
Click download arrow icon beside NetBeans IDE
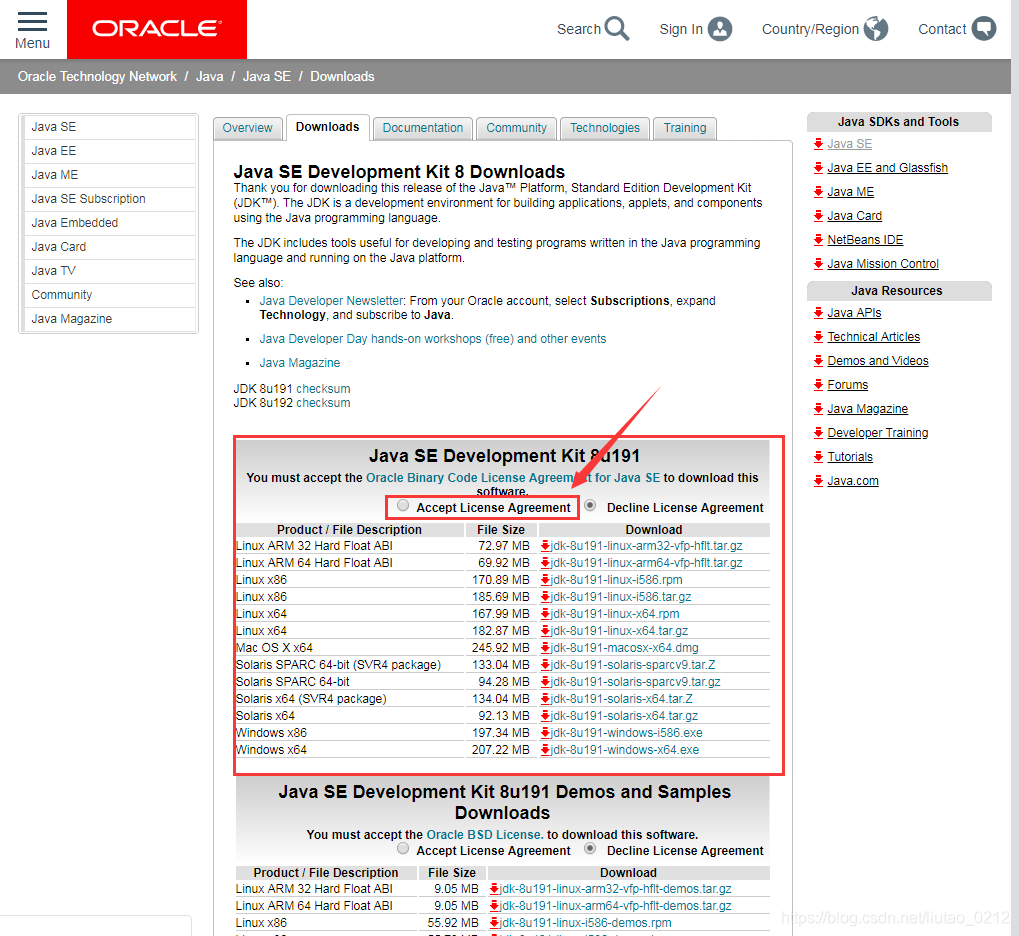pyautogui.click(x=818, y=240)
